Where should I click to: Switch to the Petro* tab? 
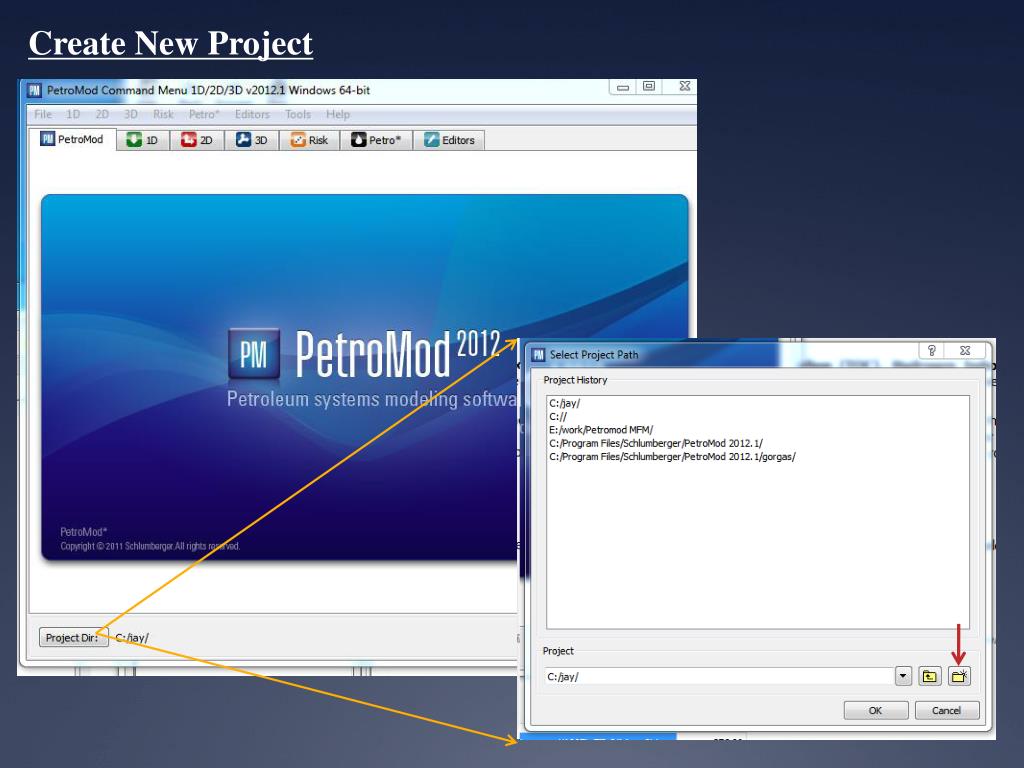[x=376, y=140]
